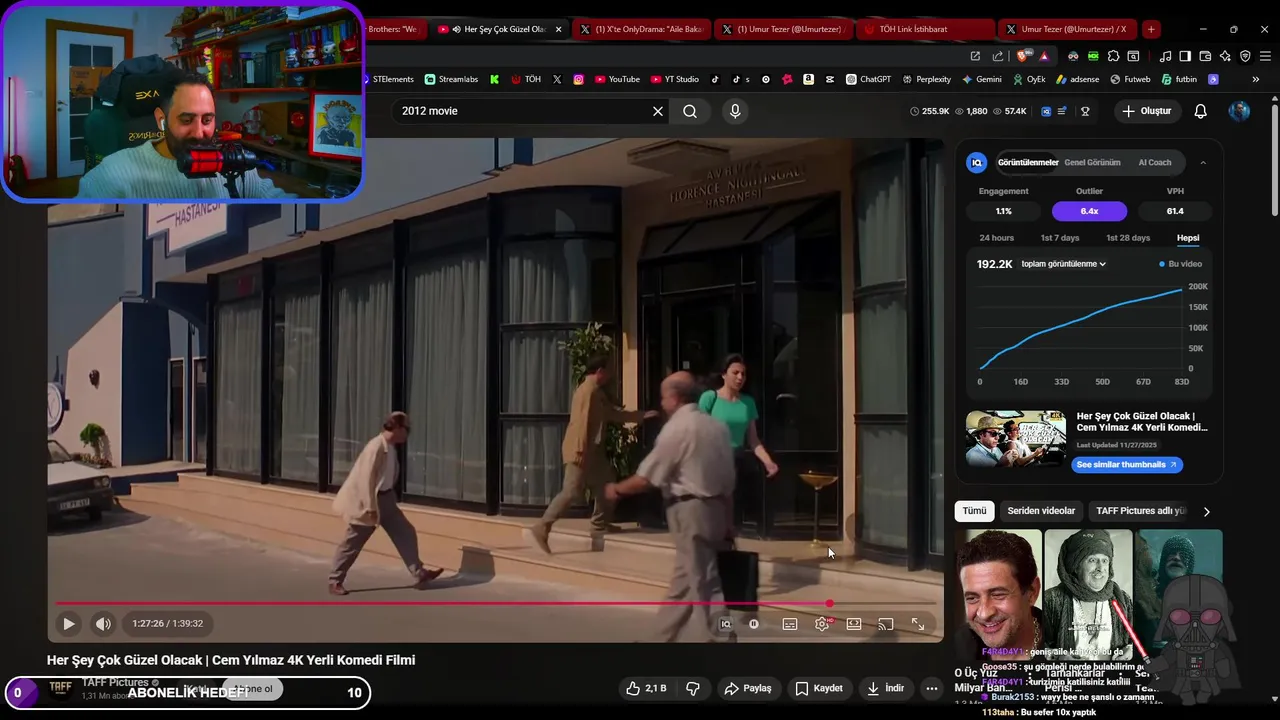Open the account avatar menu
This screenshot has height=720, width=1280.
pyautogui.click(x=1240, y=111)
